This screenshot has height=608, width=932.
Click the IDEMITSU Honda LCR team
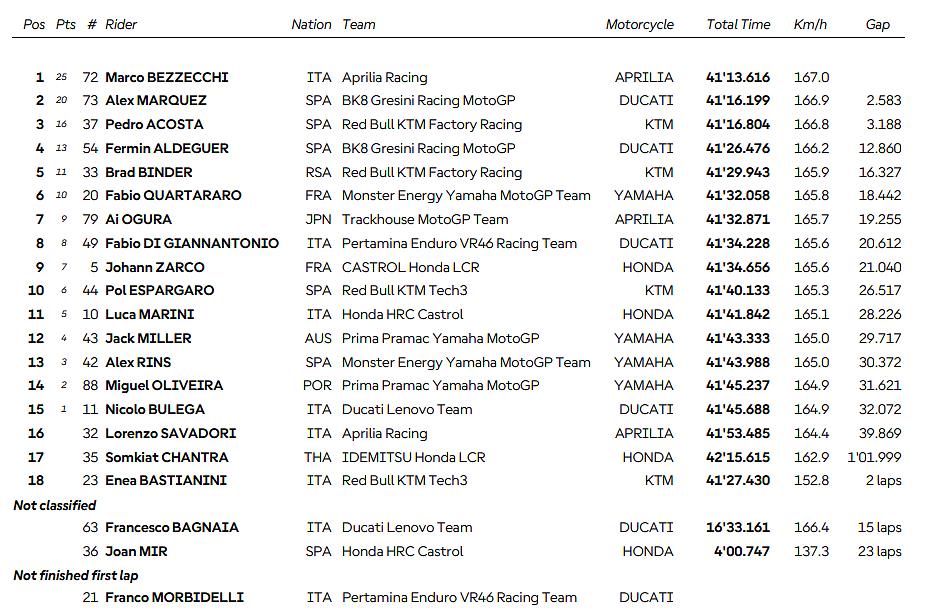pos(414,457)
